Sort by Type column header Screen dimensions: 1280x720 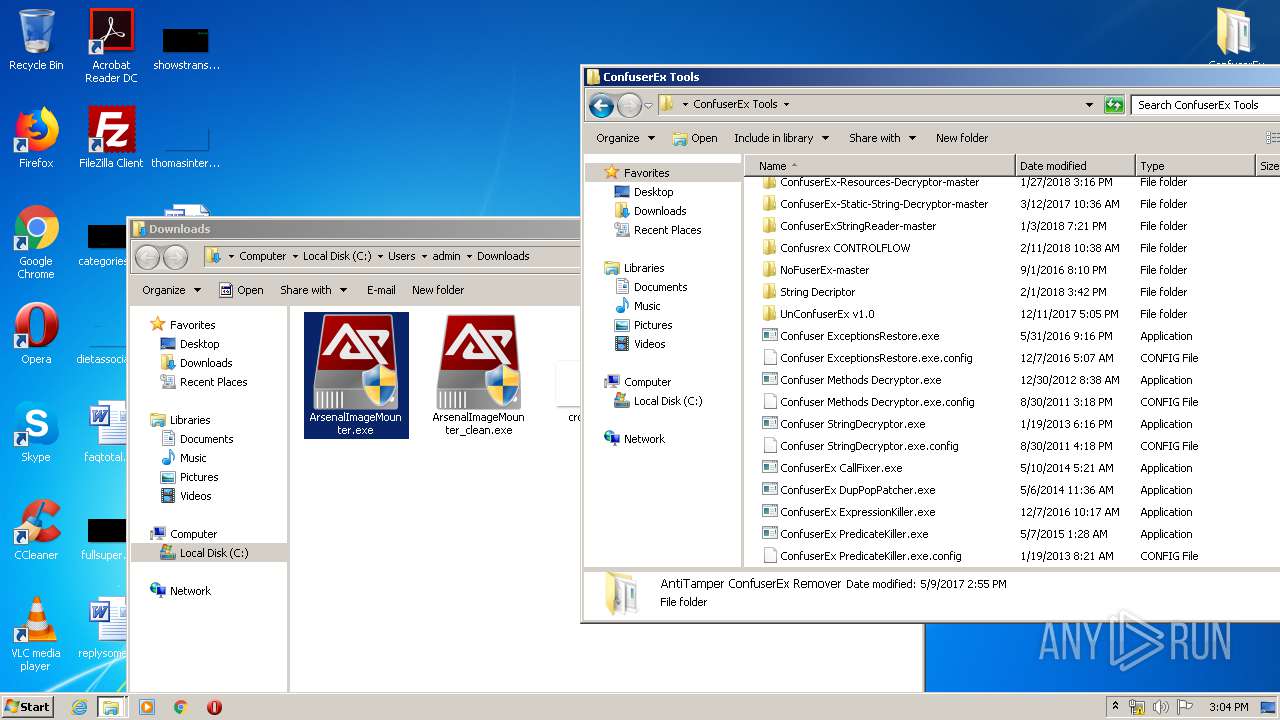(1195, 166)
